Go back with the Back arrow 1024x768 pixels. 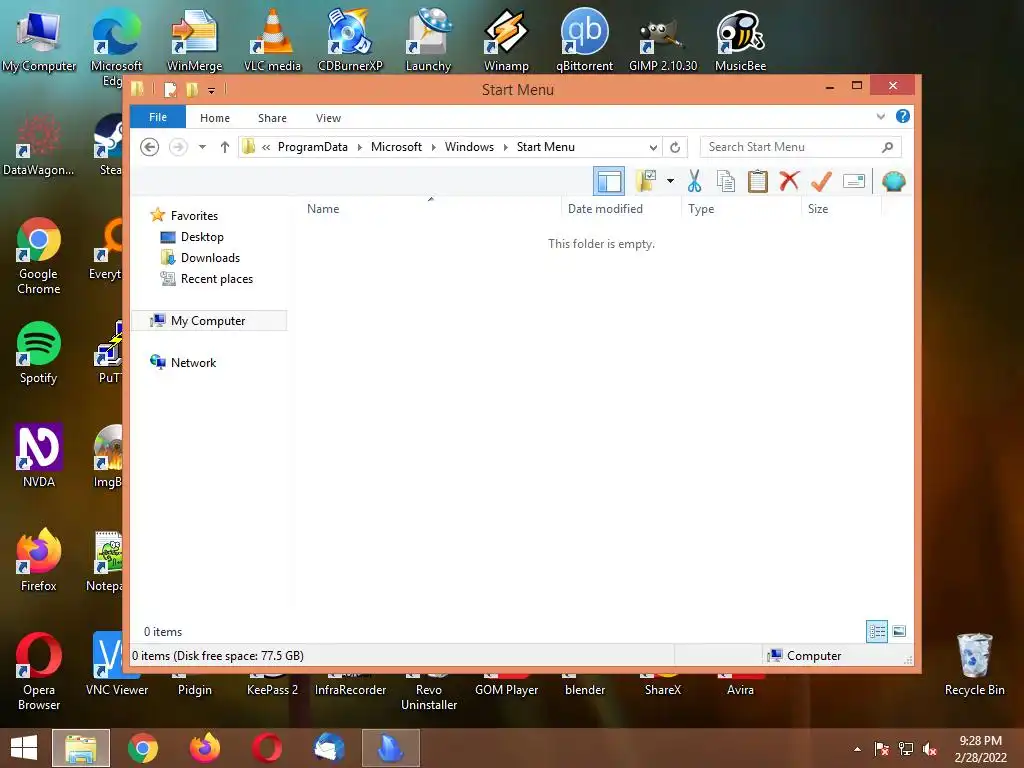click(x=150, y=147)
